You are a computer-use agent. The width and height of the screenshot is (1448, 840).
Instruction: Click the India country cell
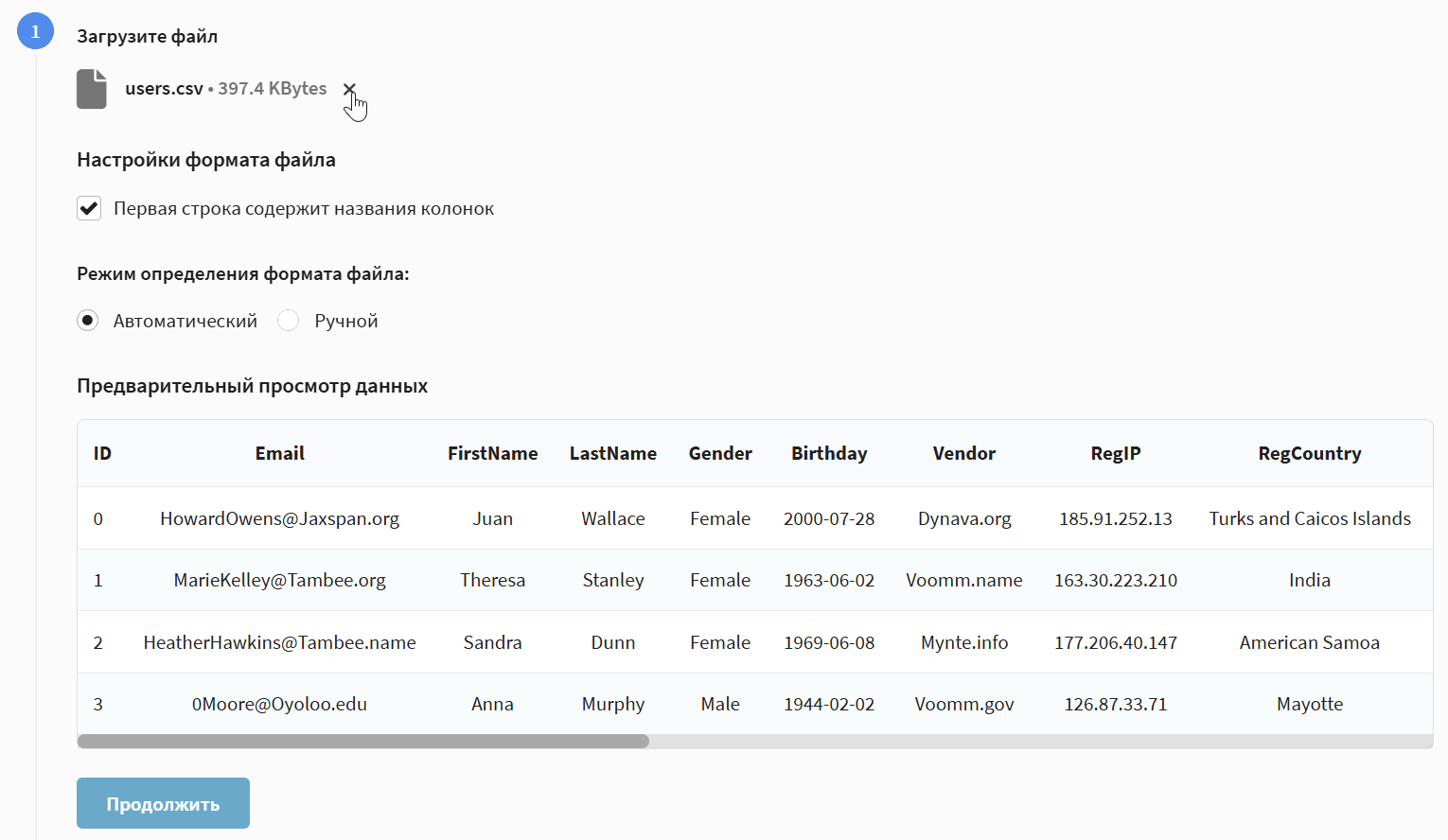tap(1310, 580)
